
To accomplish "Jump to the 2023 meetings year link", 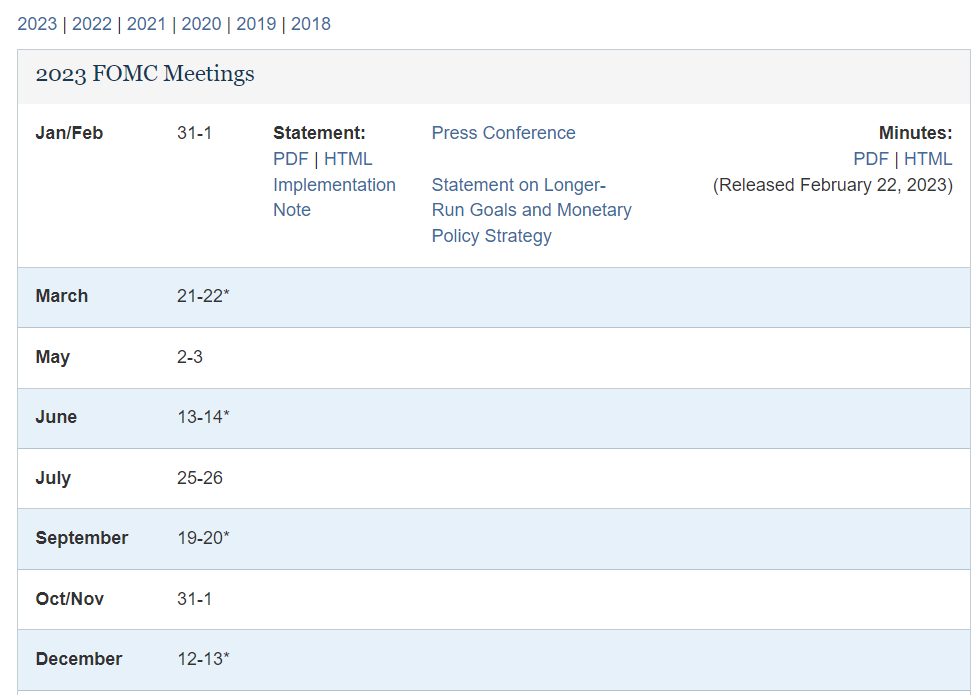I will click(x=37, y=24).
